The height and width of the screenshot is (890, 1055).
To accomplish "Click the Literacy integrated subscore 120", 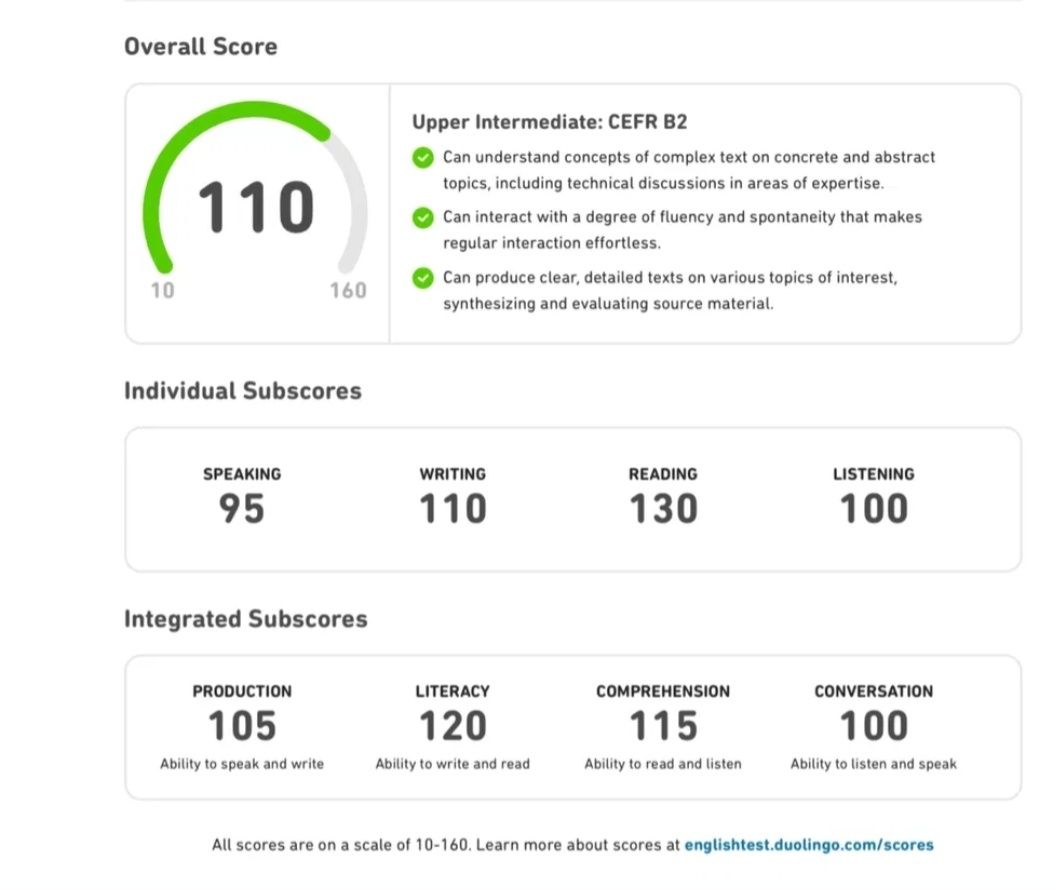I will pos(452,727).
